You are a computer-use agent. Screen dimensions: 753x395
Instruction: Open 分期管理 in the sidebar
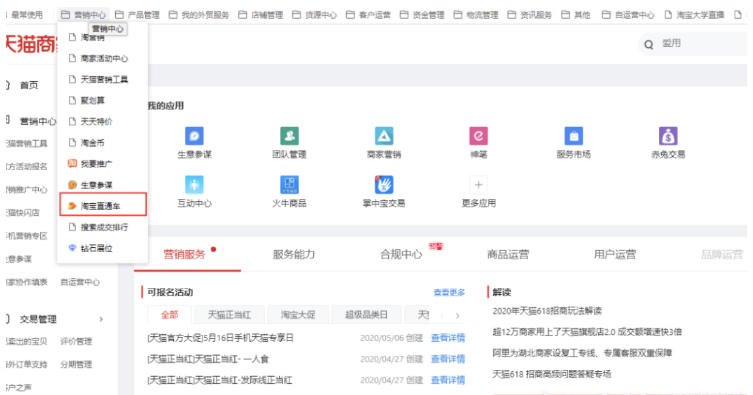[x=76, y=364]
